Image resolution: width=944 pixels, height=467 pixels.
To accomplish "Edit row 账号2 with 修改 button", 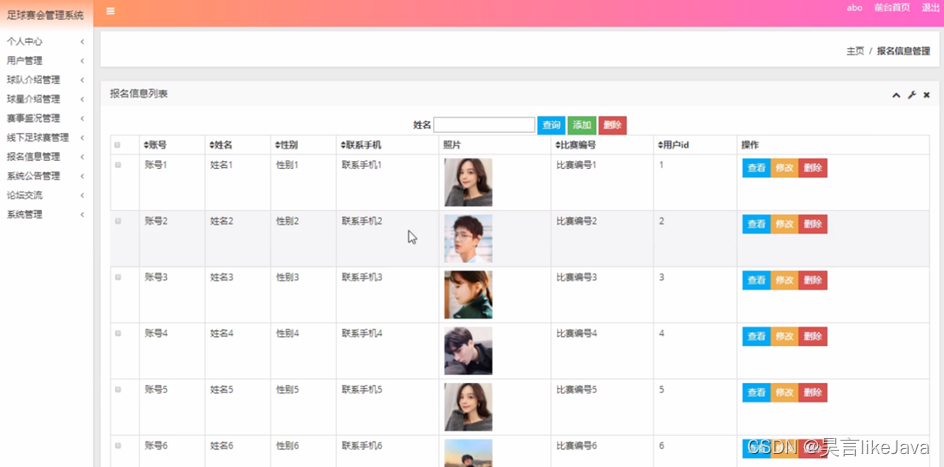I will pos(784,224).
